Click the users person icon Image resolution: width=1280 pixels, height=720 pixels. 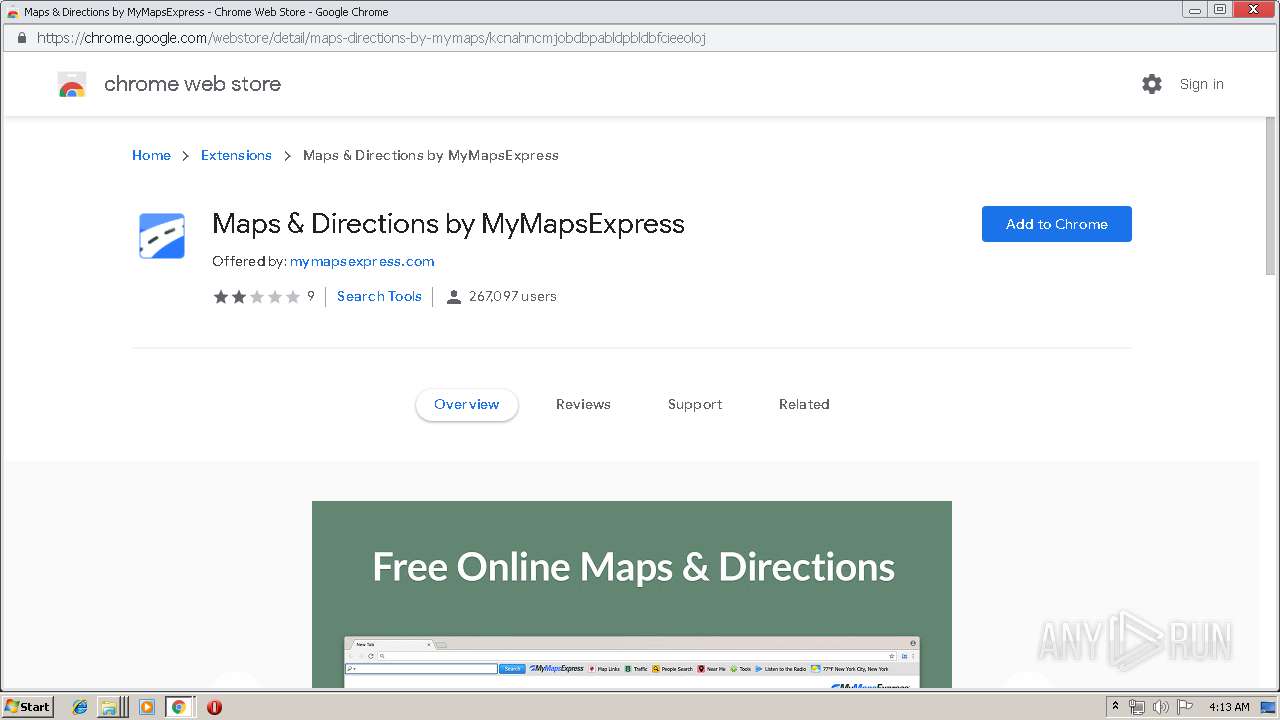[x=453, y=297]
